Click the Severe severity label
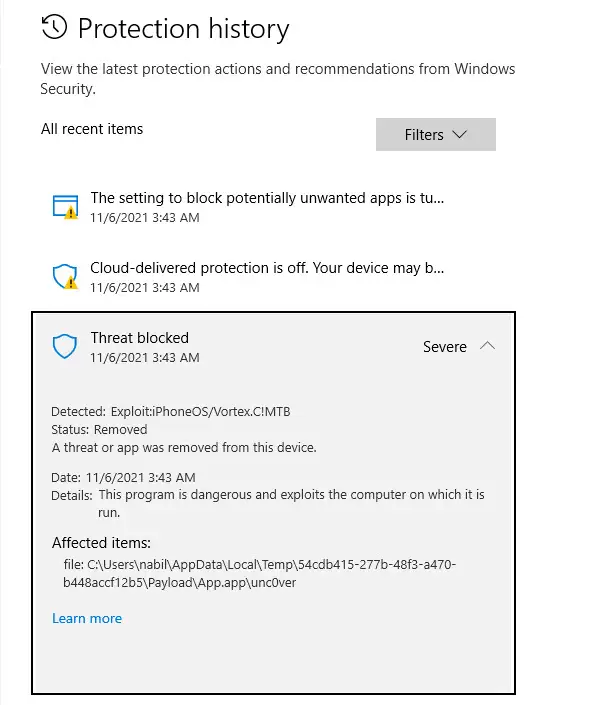 point(444,347)
